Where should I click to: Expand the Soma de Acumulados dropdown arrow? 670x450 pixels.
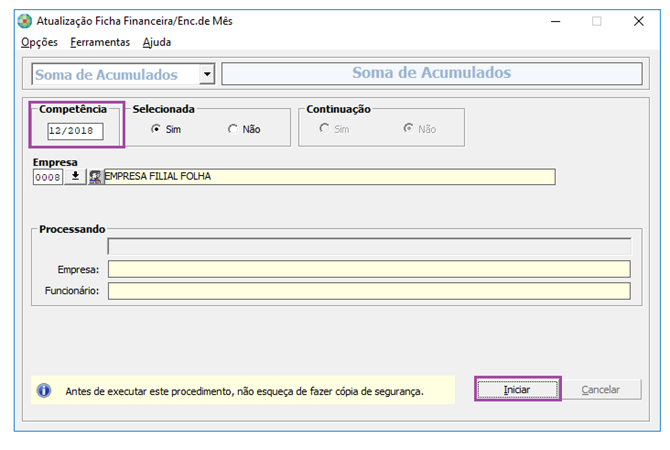(207, 74)
